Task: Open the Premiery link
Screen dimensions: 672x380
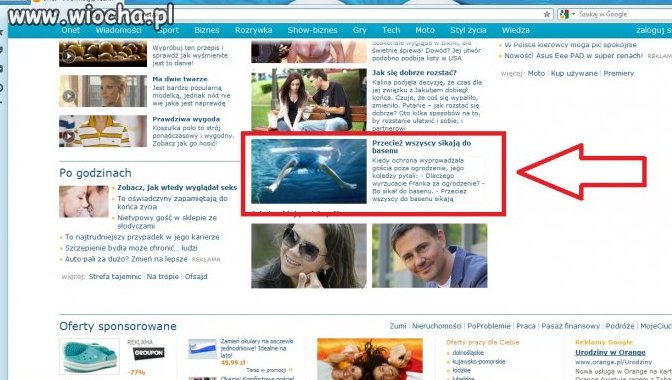Action: [618, 73]
